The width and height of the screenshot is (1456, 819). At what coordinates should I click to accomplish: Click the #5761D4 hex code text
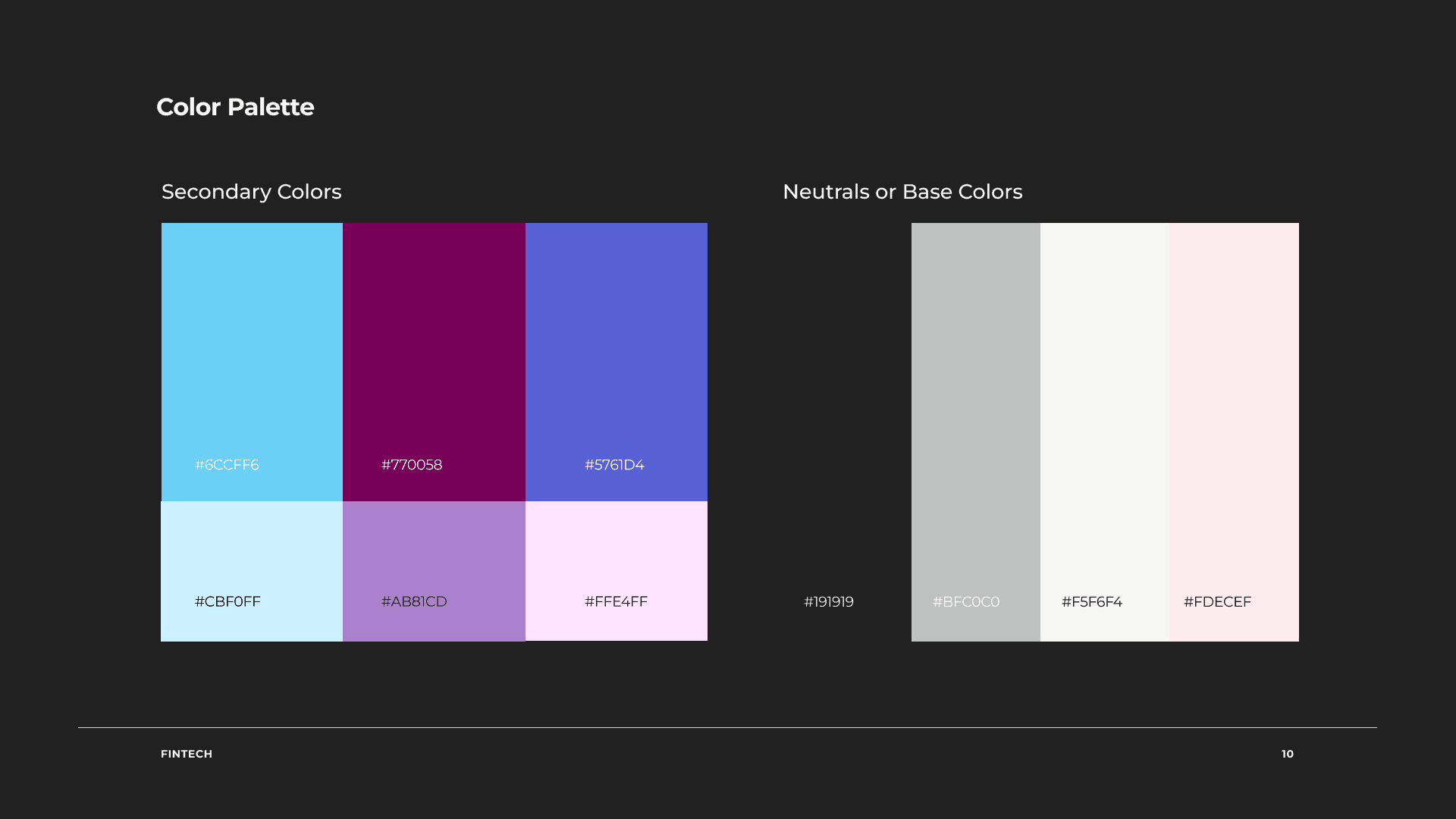click(x=614, y=465)
